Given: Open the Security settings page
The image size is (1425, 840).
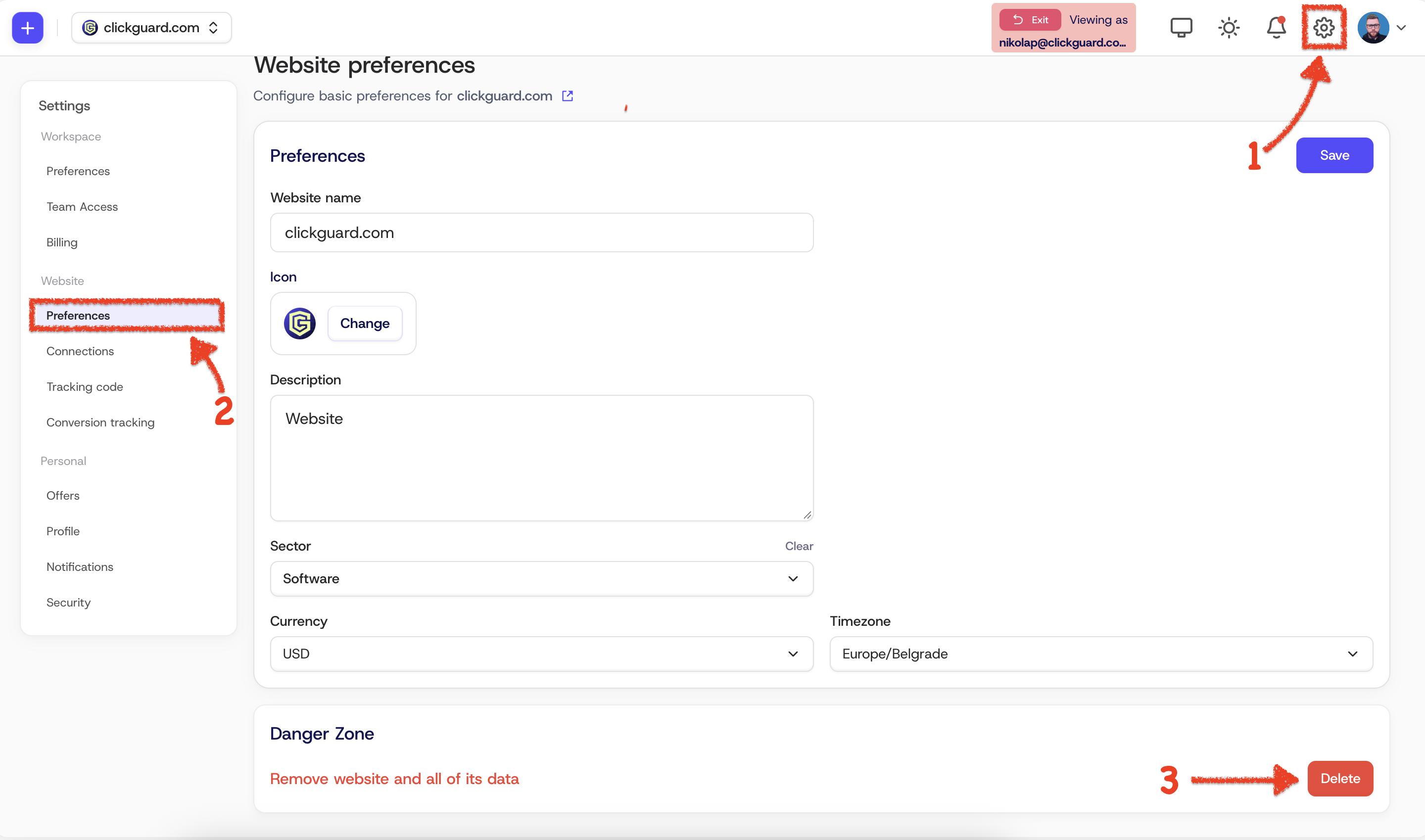Looking at the screenshot, I should (68, 602).
